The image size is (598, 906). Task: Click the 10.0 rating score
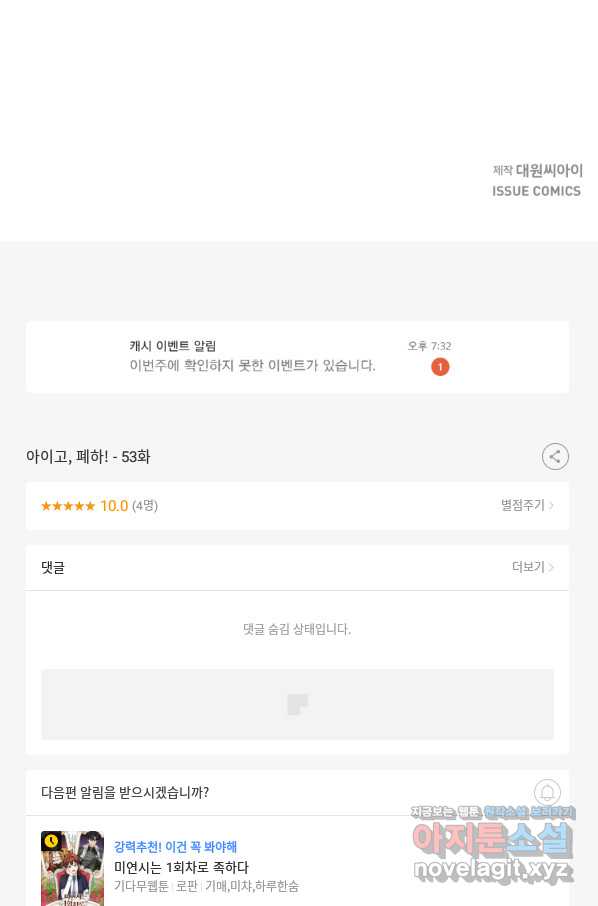[114, 506]
